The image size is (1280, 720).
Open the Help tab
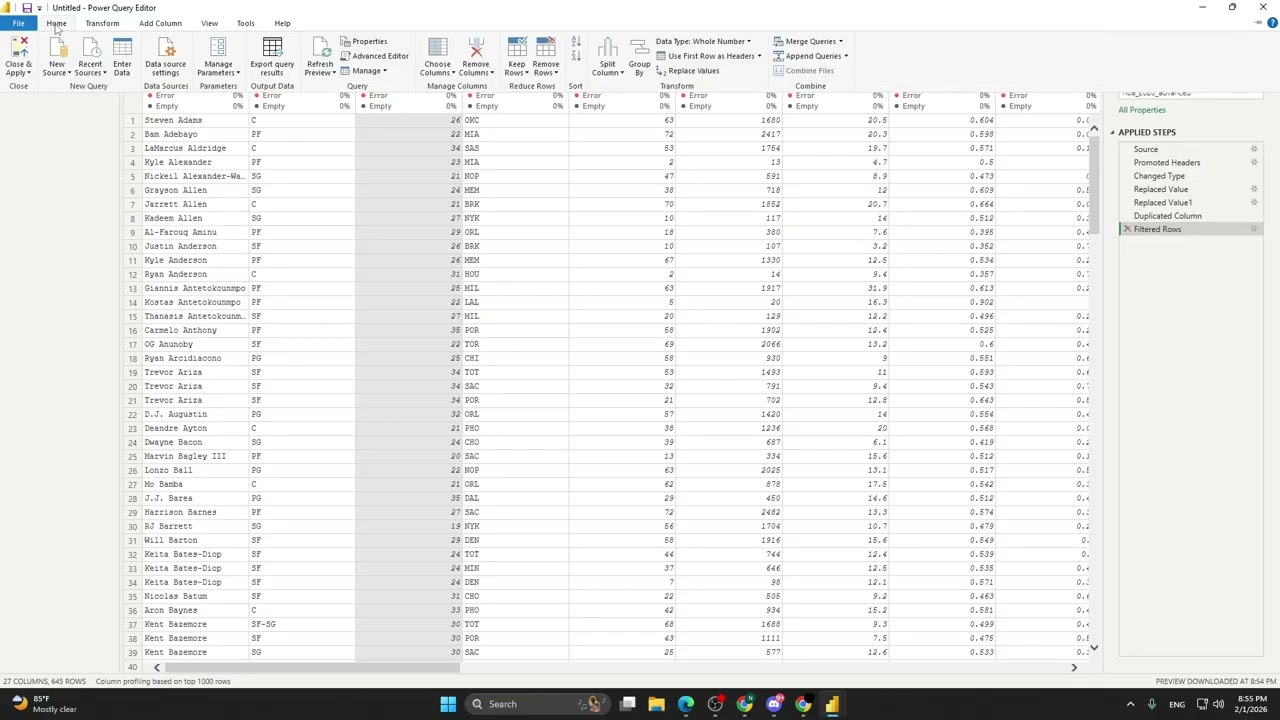282,23
